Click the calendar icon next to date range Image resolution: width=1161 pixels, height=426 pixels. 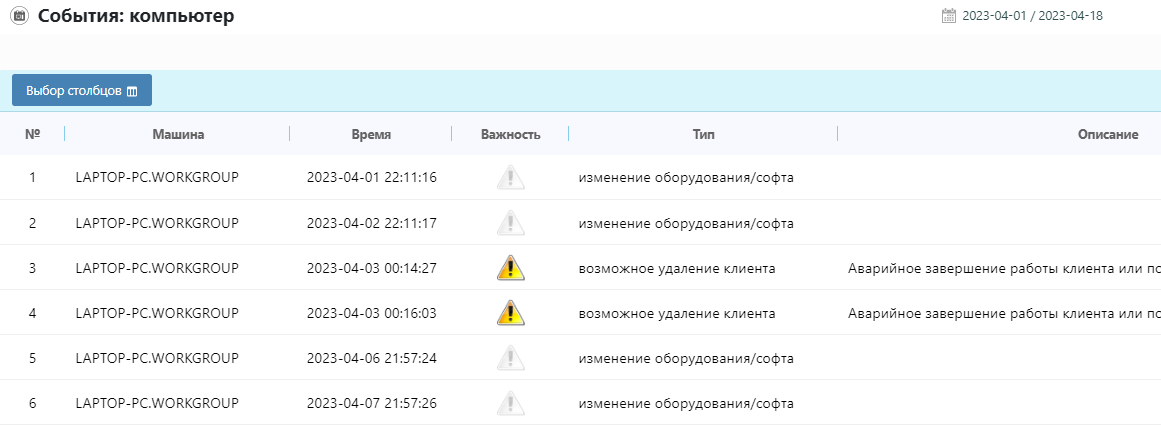click(949, 16)
